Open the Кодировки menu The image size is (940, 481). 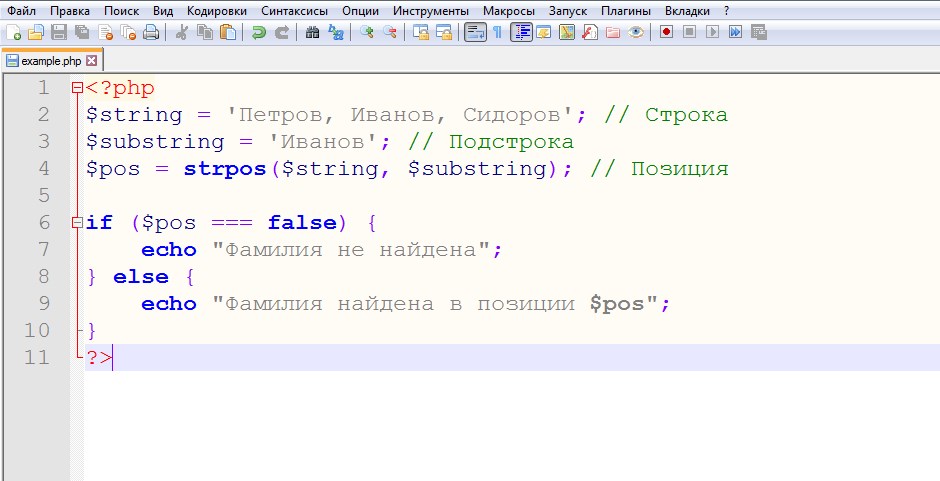point(216,10)
